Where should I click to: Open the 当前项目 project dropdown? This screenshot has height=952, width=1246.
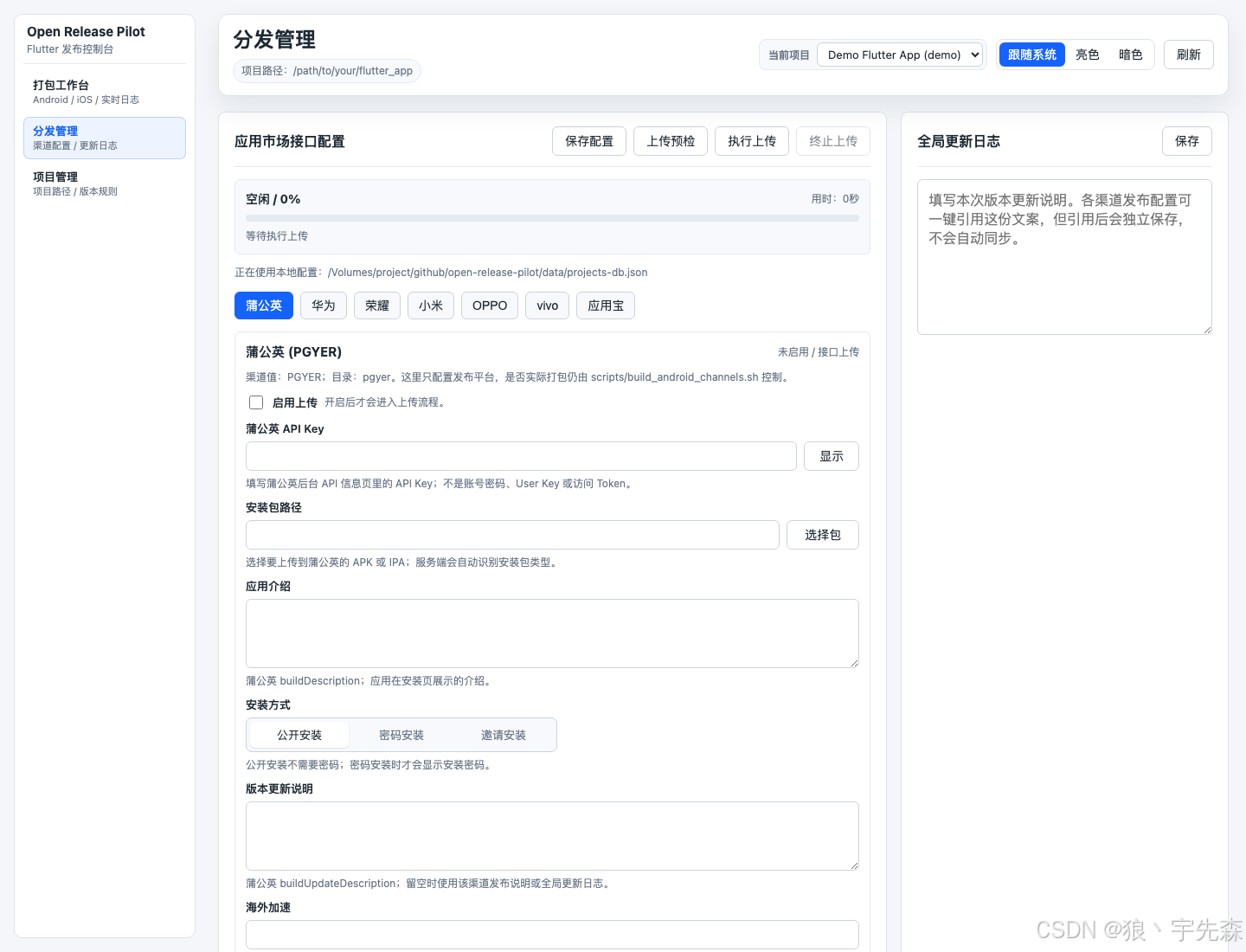[900, 55]
